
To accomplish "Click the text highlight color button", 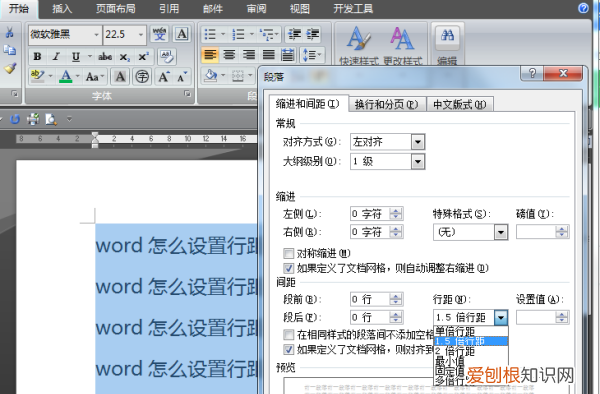I will (x=38, y=76).
